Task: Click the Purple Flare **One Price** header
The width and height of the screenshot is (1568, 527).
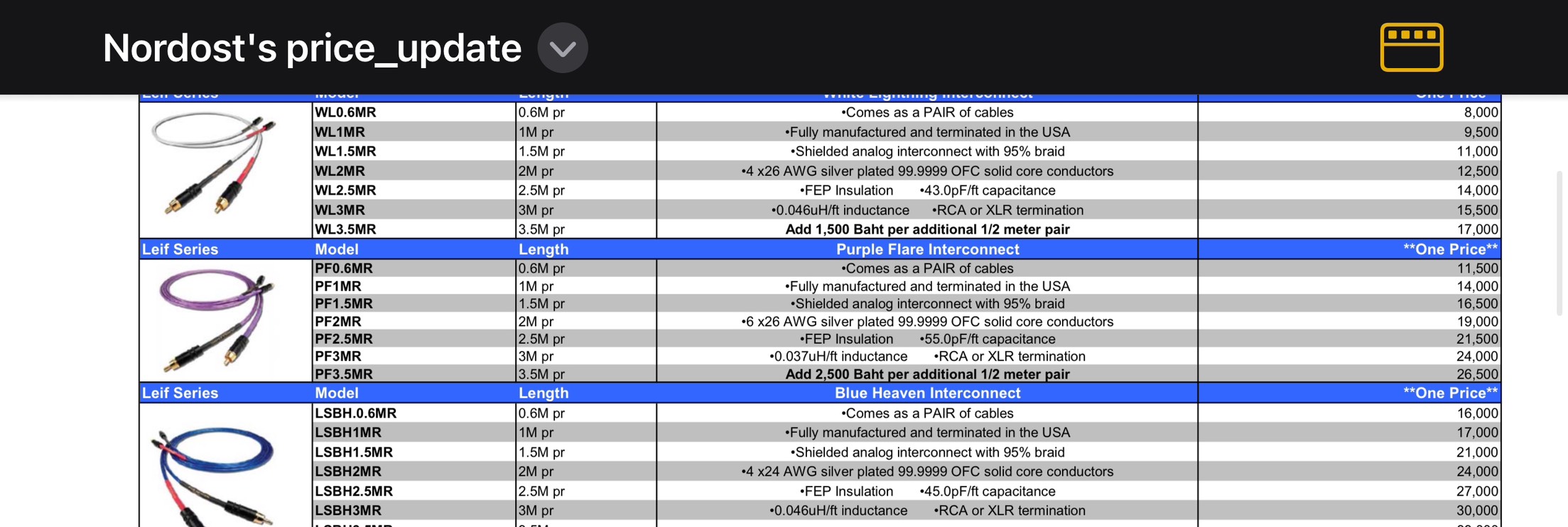Action: pyautogui.click(x=1450, y=249)
